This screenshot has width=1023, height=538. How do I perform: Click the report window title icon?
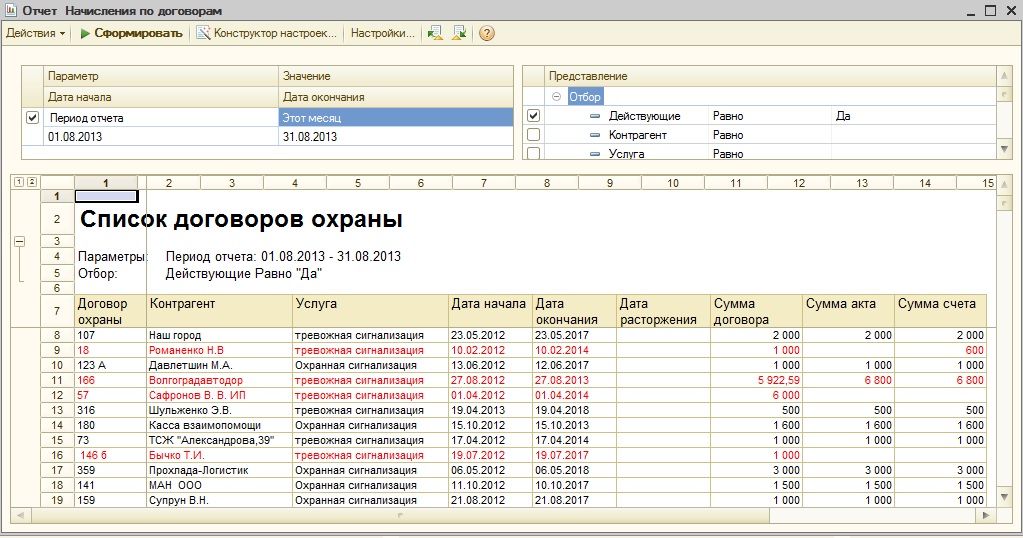(x=10, y=10)
